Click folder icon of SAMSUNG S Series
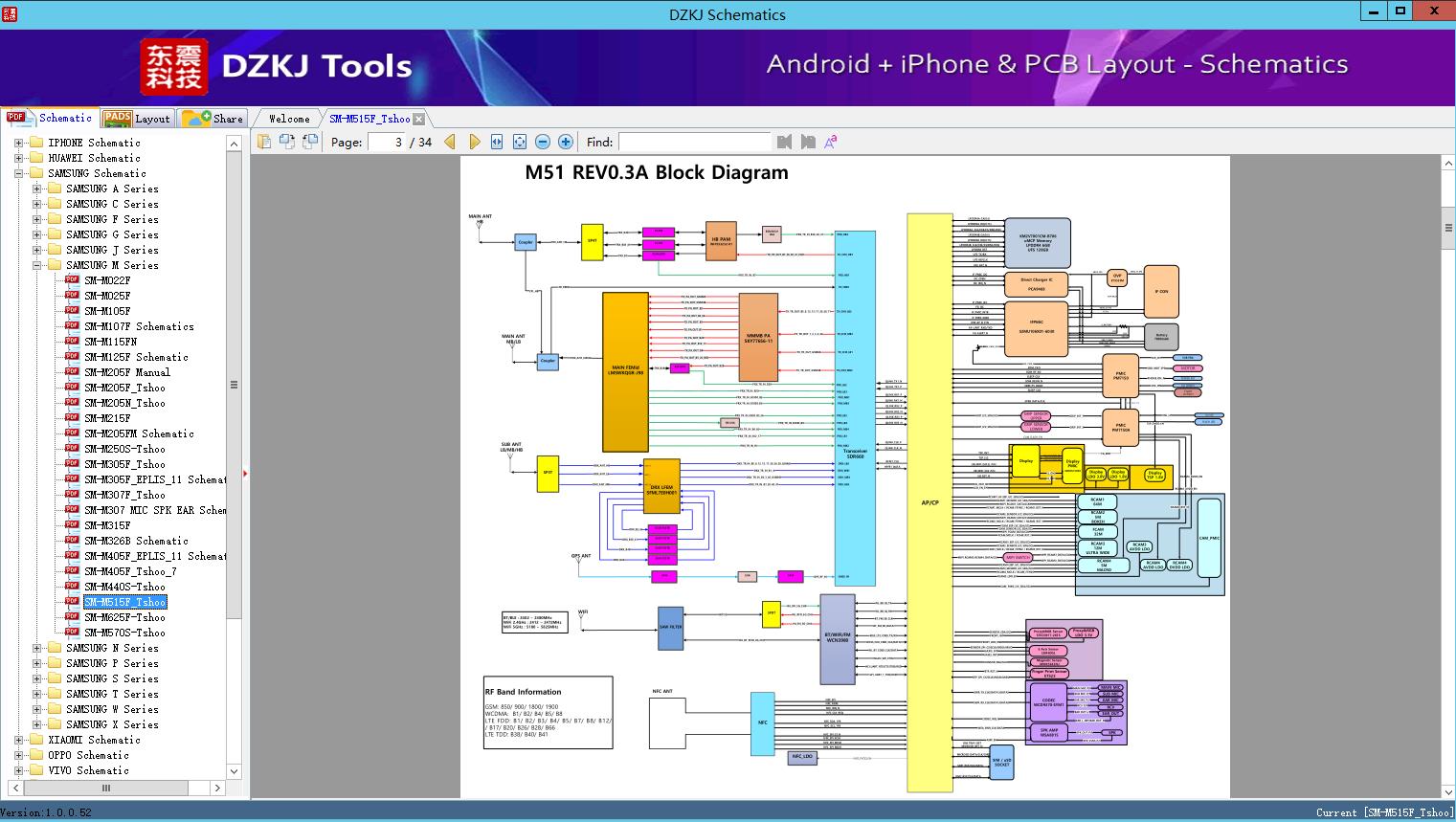 tap(55, 678)
